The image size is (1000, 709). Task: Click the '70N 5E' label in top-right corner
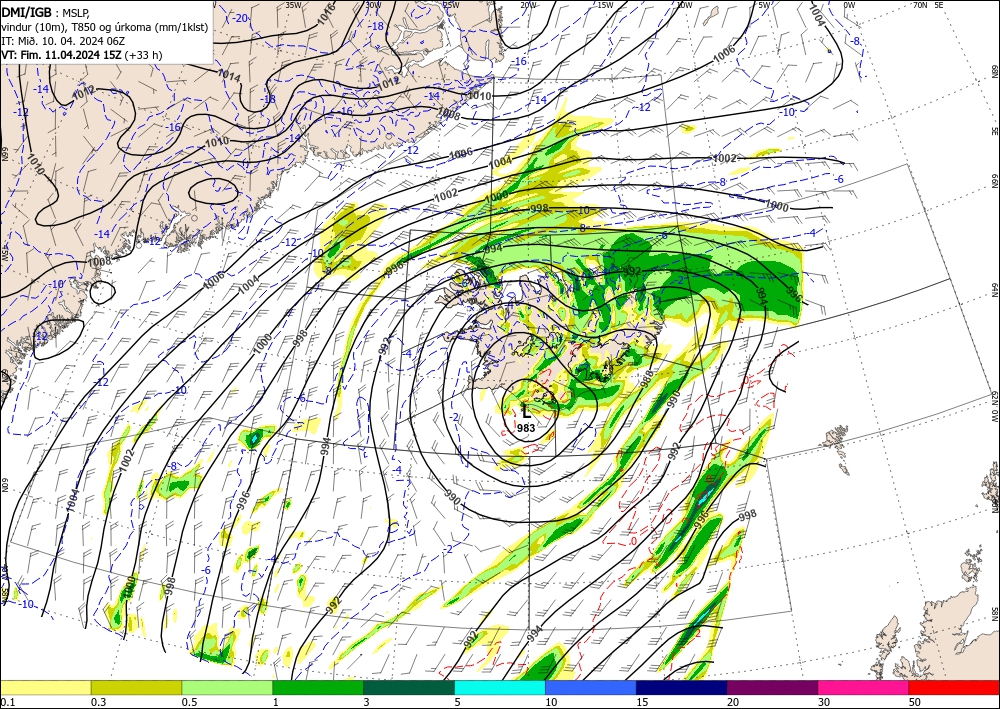point(928,5)
